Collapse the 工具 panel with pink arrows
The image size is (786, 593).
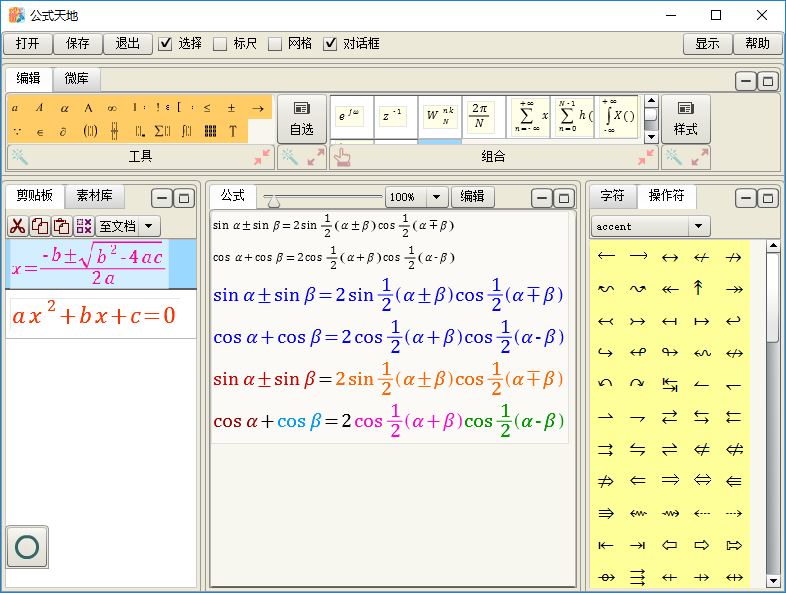[x=262, y=157]
